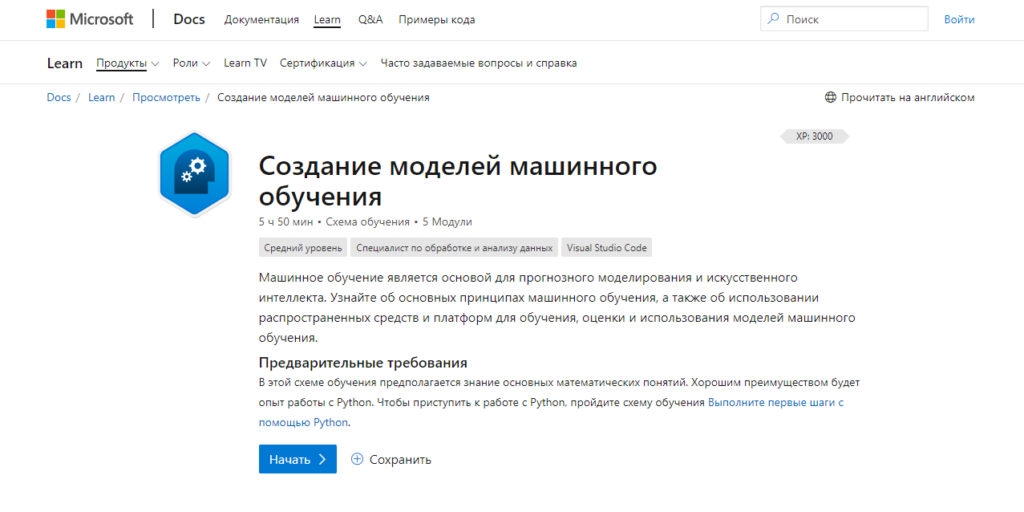Click the Microsoft logo icon
Viewport: 1024px width, 512px height.
(x=57, y=19)
